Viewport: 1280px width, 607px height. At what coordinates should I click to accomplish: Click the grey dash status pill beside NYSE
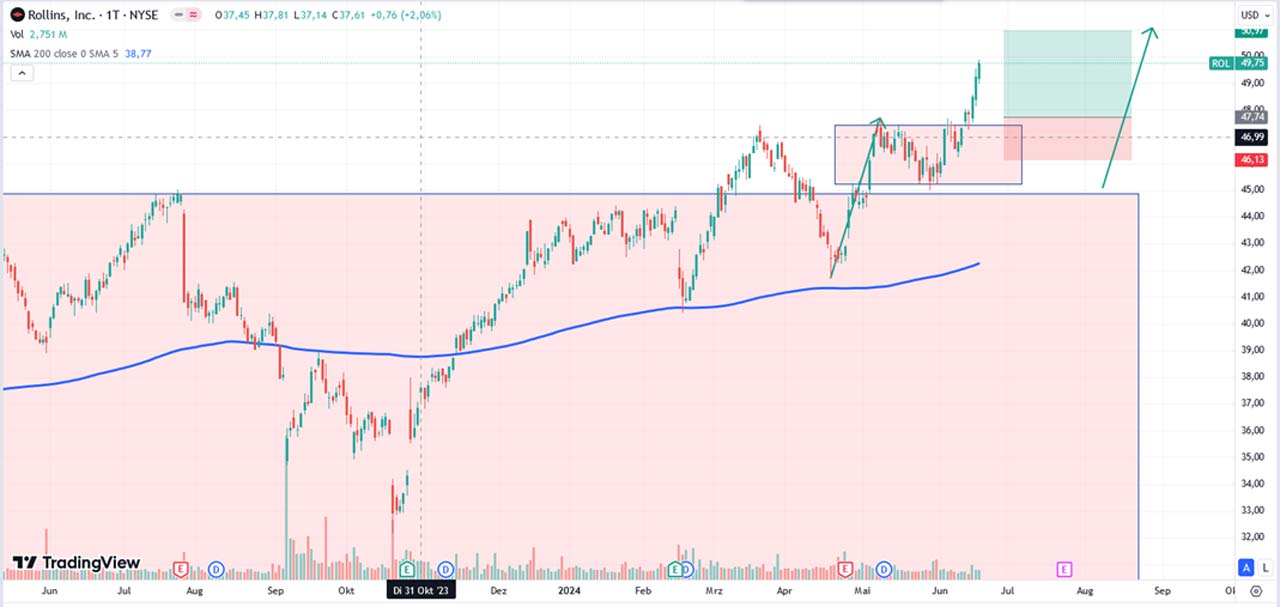pos(178,15)
